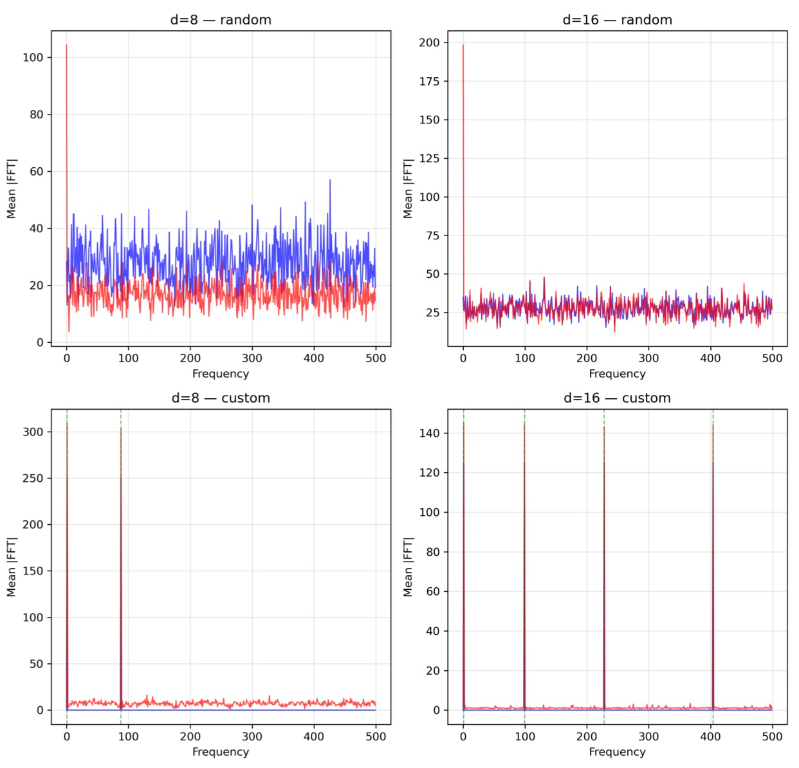Click the 'd=16 — random' plot title
Viewport: 799px width, 768px height.
click(x=617, y=20)
